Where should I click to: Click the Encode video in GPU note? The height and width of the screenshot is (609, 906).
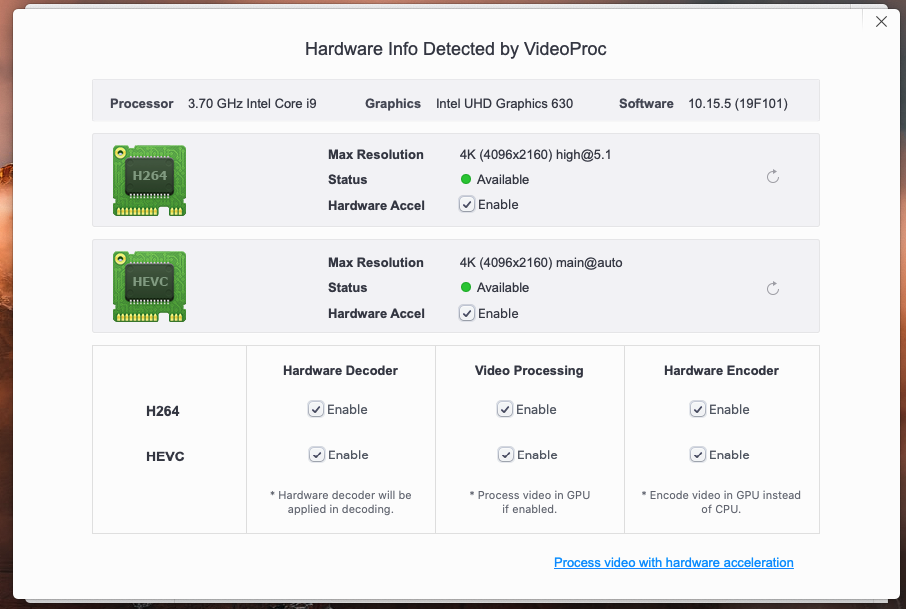721,502
